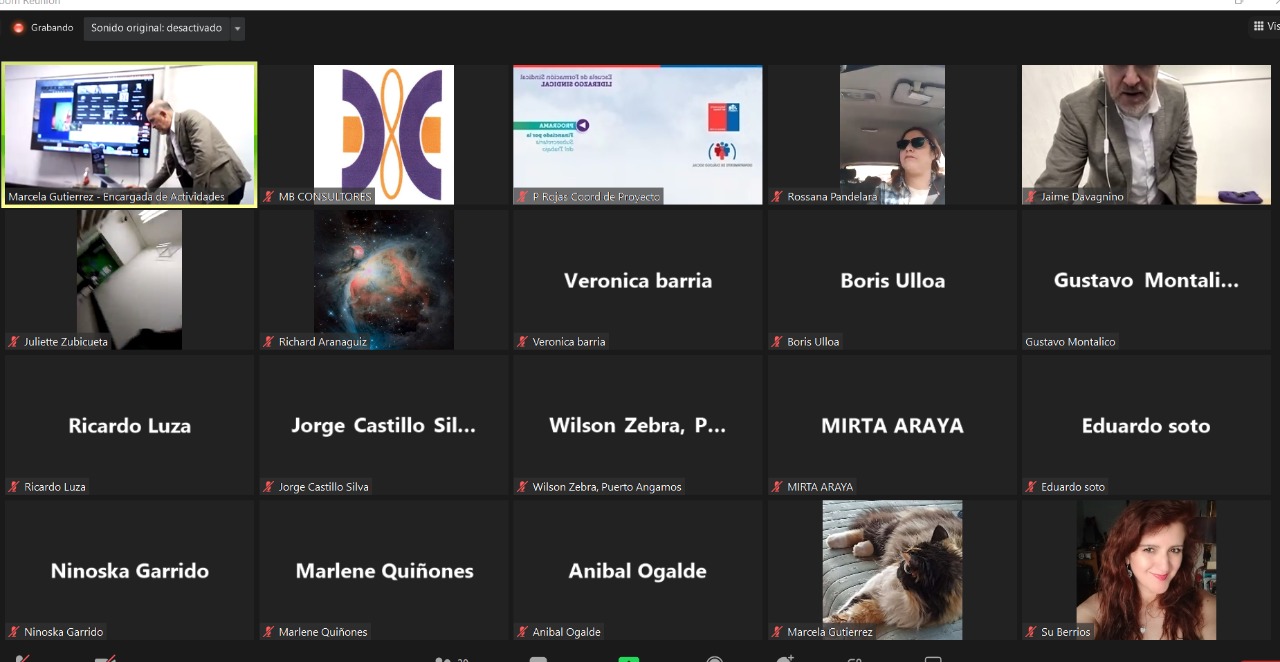This screenshot has width=1280, height=662.
Task: Click the muted mic icon for Jaime Davagnino
Action: pyautogui.click(x=1031, y=197)
